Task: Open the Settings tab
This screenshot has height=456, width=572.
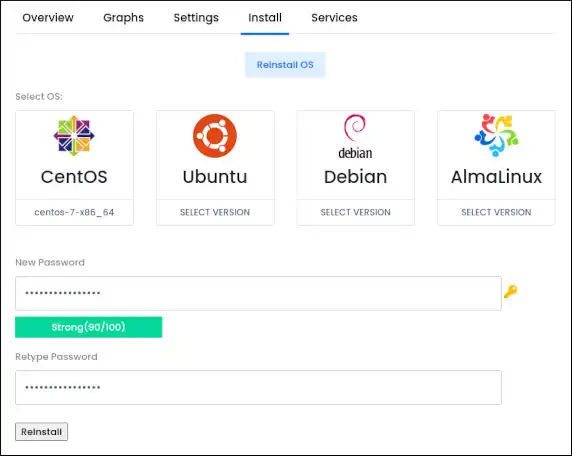Action: [196, 18]
